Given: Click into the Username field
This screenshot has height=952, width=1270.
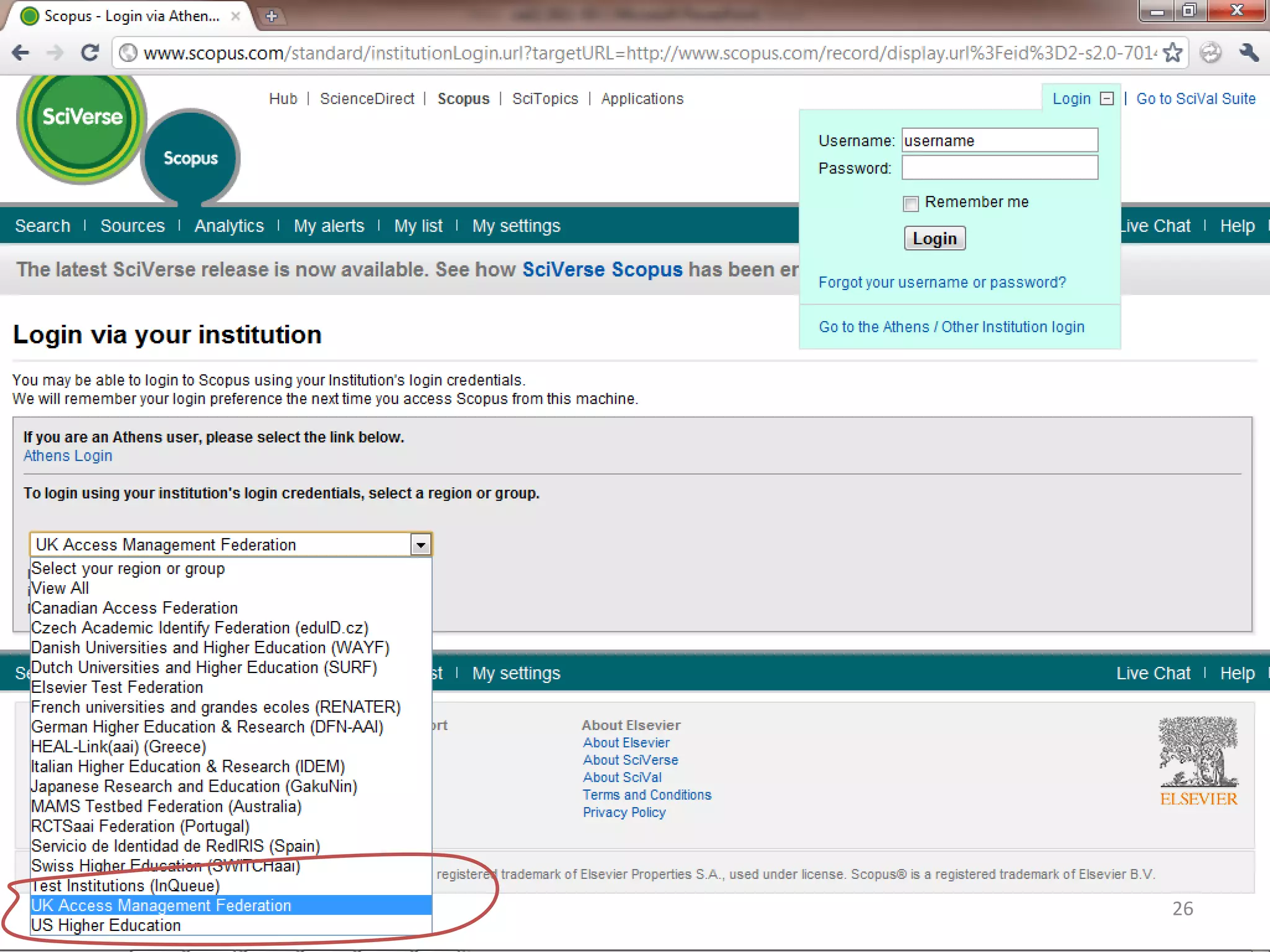Looking at the screenshot, I should (x=1000, y=140).
